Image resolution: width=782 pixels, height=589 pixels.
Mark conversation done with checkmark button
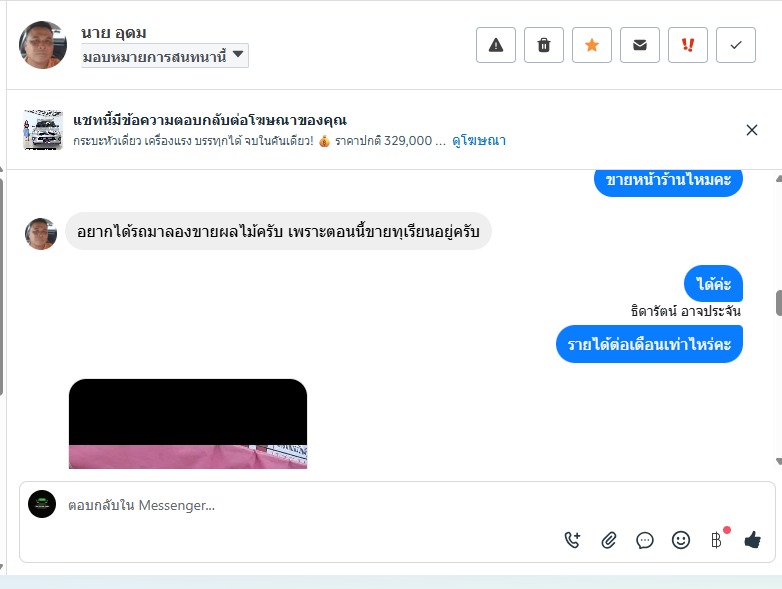tap(736, 45)
